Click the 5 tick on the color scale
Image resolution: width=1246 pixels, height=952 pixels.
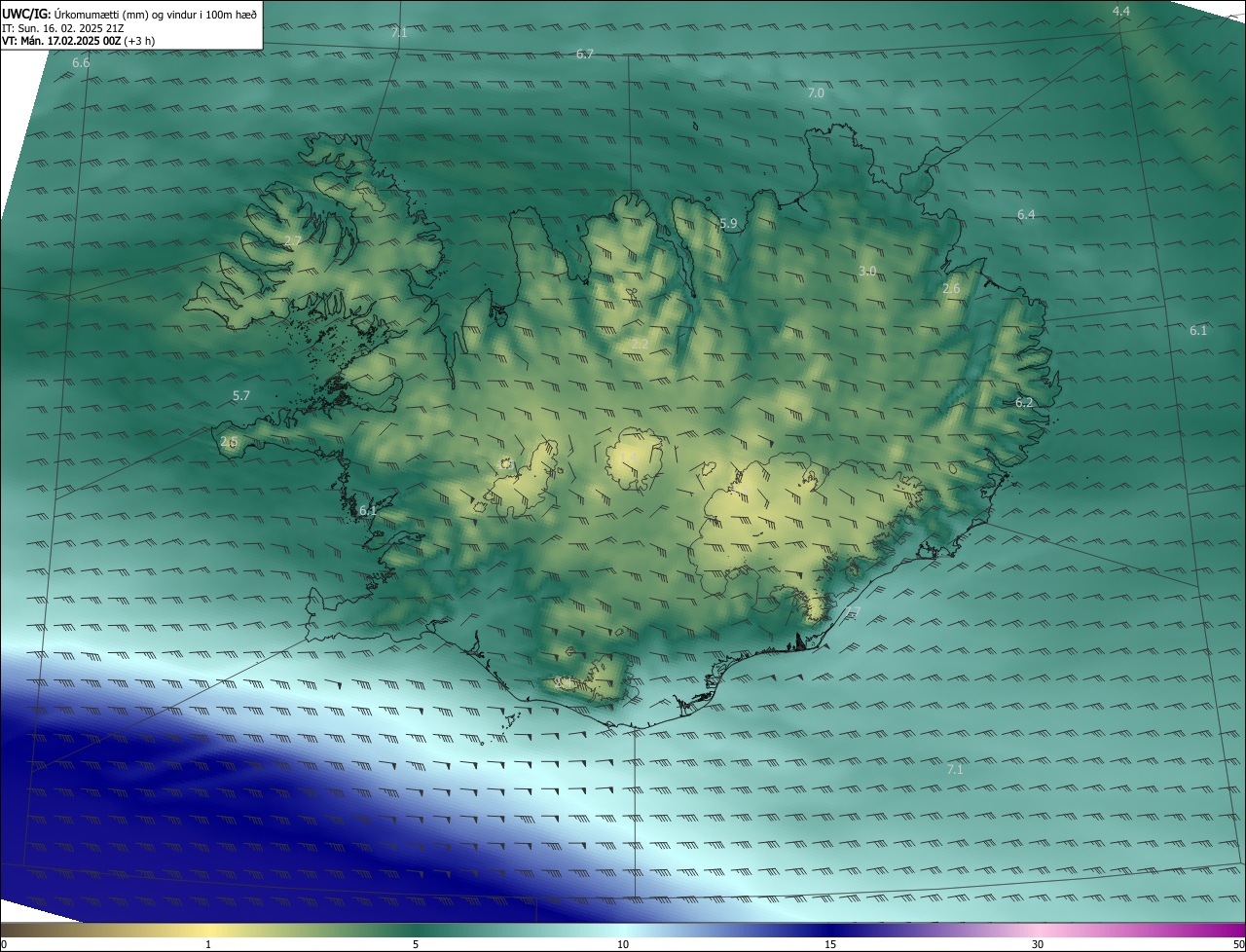416,944
